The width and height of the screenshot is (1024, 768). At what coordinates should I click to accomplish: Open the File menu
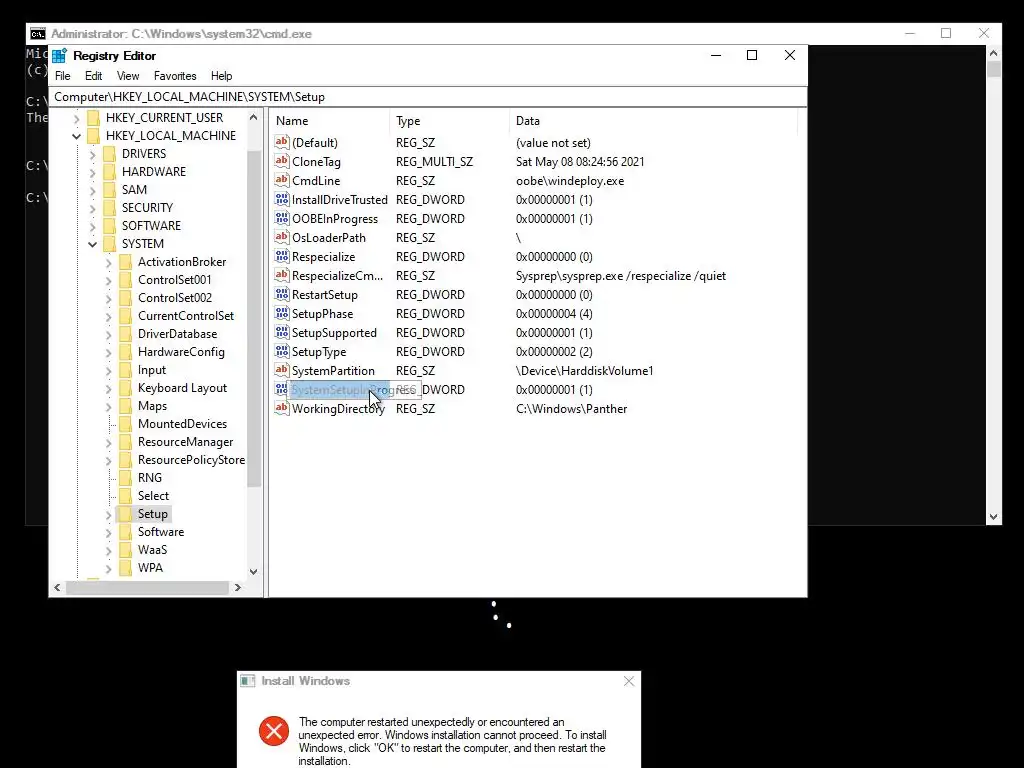click(x=63, y=76)
